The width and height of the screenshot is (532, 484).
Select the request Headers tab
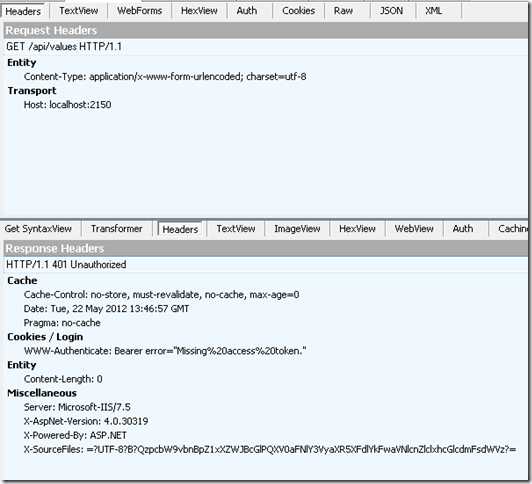[23, 12]
